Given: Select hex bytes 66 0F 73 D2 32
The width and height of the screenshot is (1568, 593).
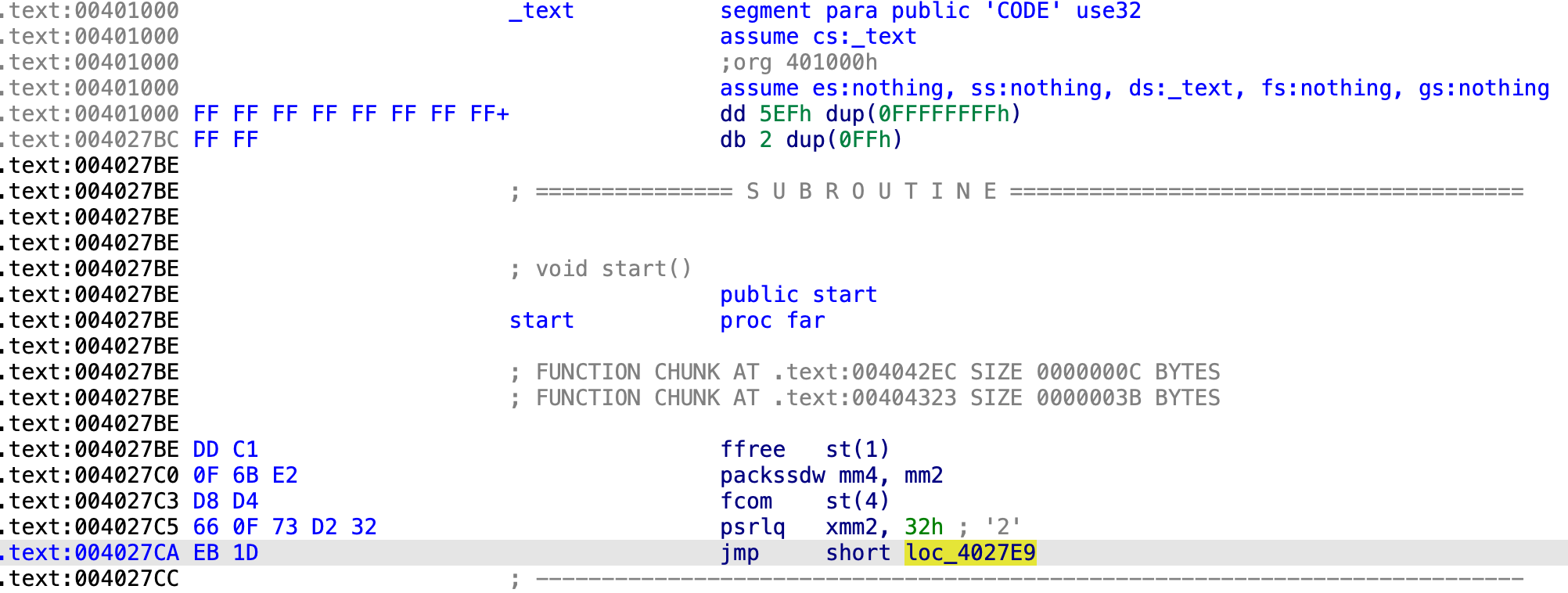Looking at the screenshot, I should pos(285,527).
